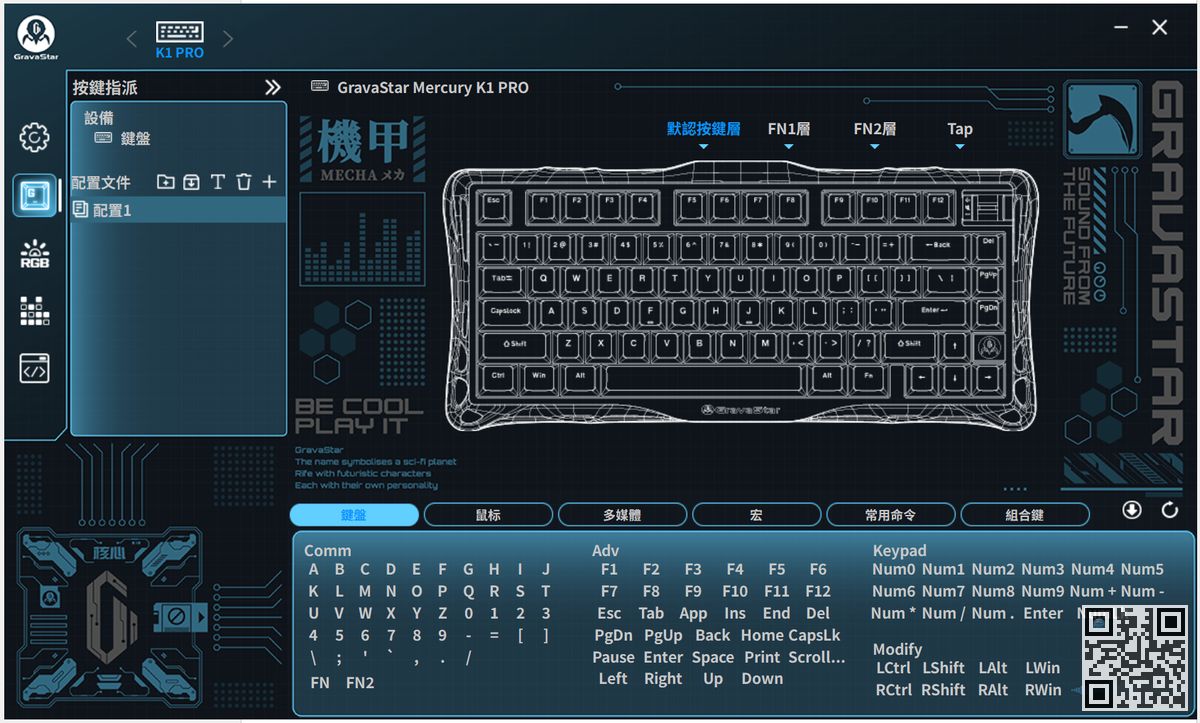Open the settings gear in the sidebar
Screen dimensions: 1200x723
(35, 137)
